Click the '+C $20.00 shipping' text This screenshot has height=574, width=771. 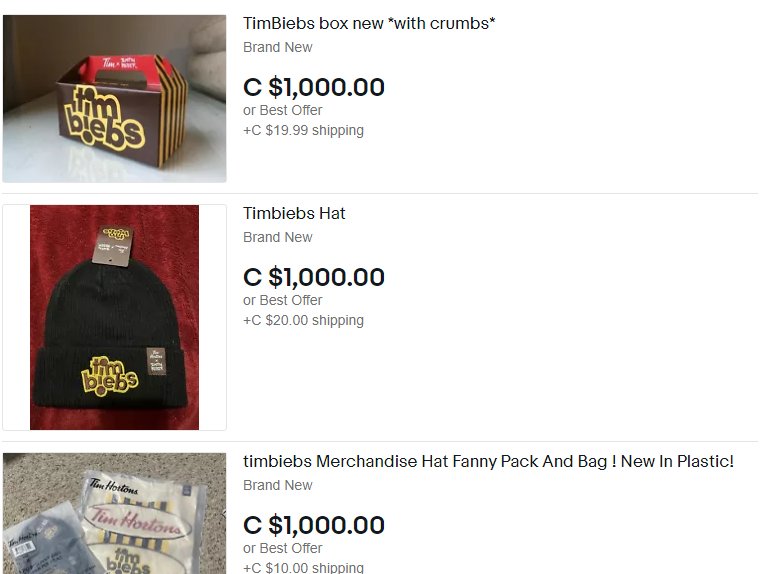[x=303, y=320]
